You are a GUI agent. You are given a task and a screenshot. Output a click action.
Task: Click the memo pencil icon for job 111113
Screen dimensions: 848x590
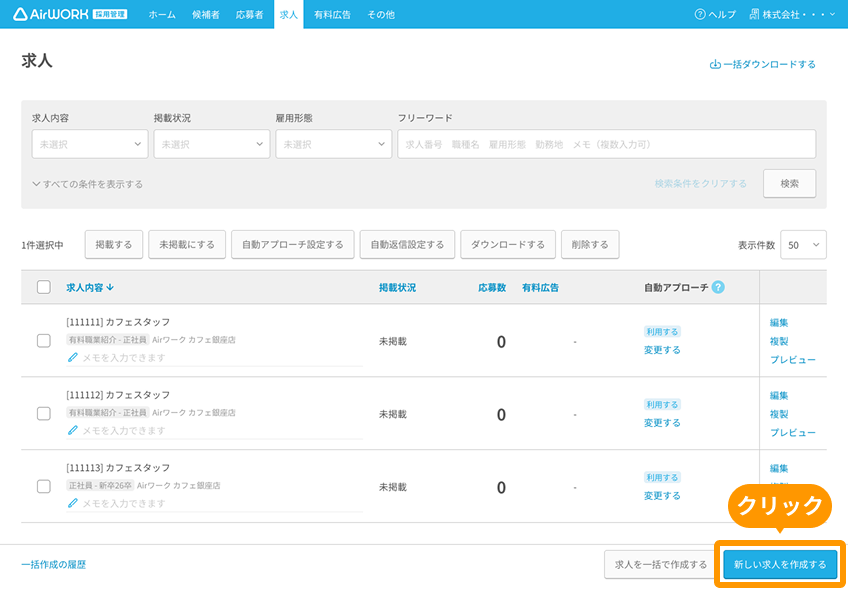[72, 503]
